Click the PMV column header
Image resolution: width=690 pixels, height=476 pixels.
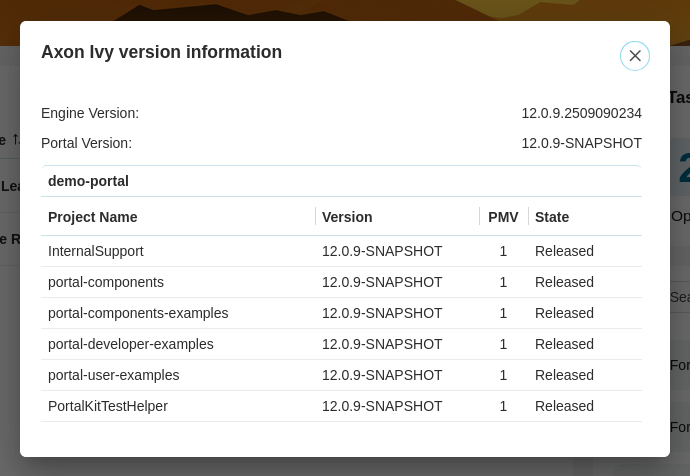coord(503,217)
